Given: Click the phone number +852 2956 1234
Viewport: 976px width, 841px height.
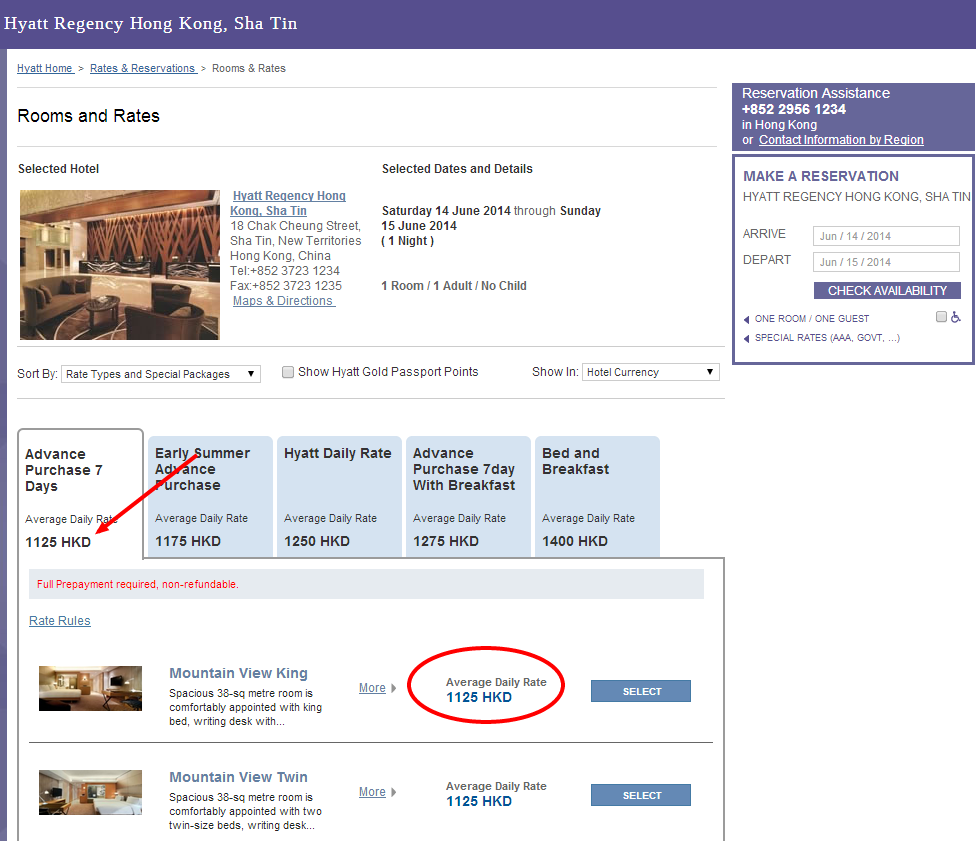Looking at the screenshot, I should [794, 109].
